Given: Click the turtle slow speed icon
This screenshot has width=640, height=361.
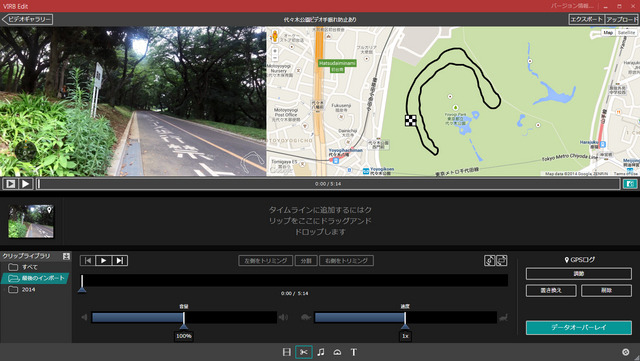Looking at the screenshot, I should 306,317.
